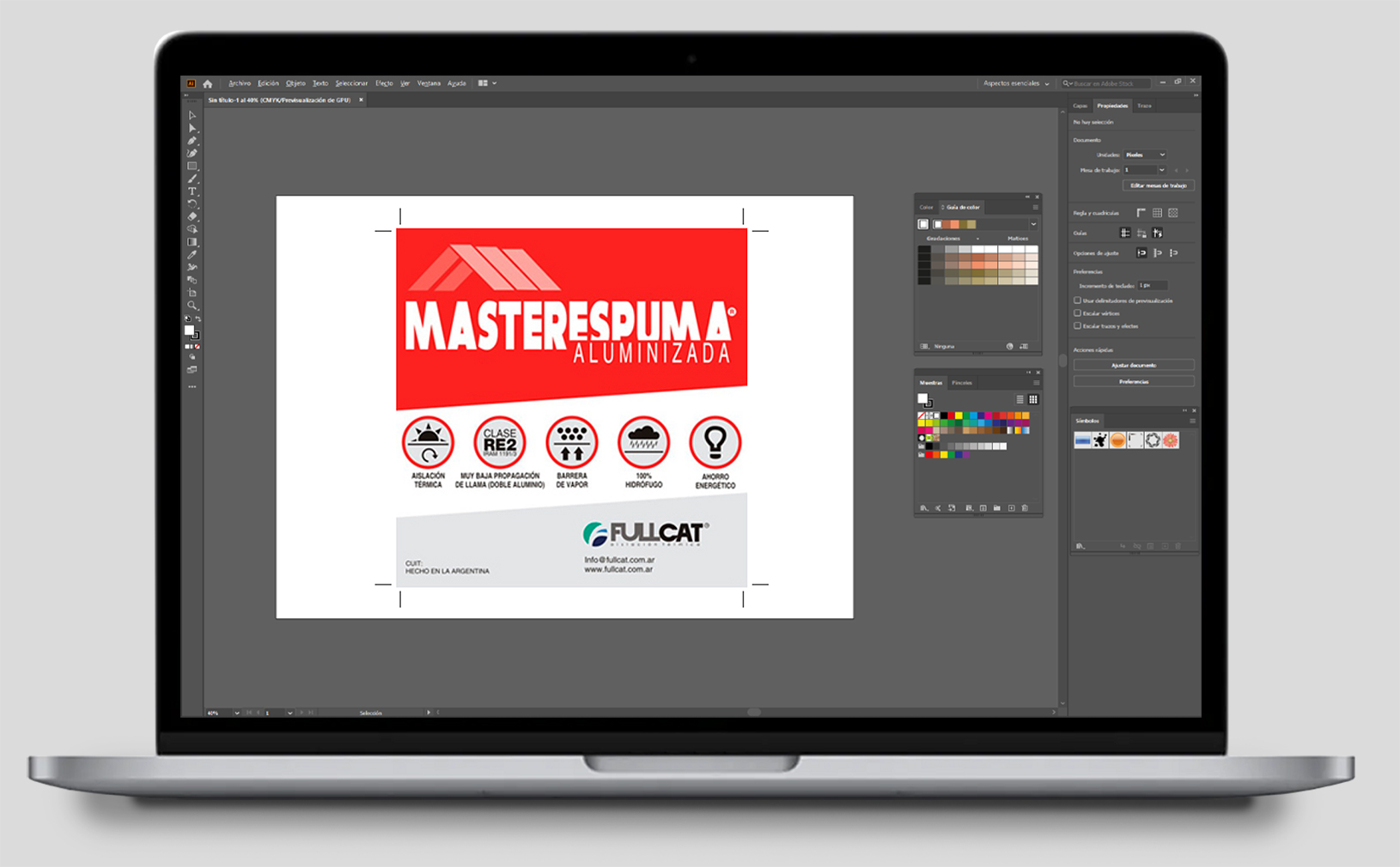This screenshot has width=1400, height=867.
Task: Click Preferencias quick action button
Action: [x=1134, y=381]
